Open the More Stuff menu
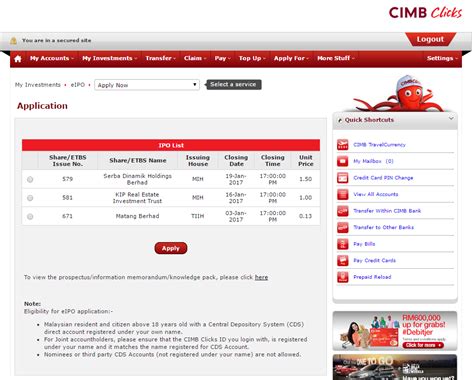Screen dimensions: 474x380 (336, 58)
